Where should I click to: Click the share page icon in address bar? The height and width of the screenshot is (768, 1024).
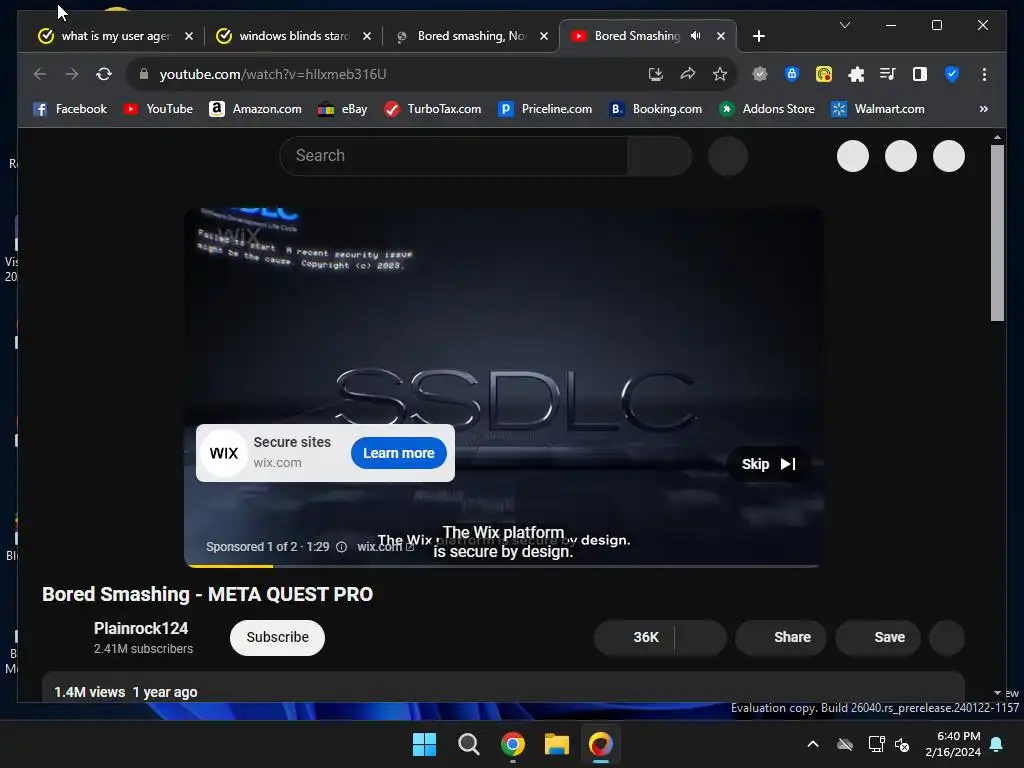click(688, 74)
